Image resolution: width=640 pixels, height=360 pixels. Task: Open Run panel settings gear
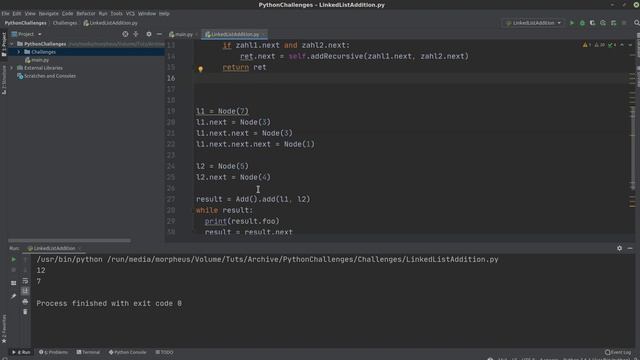tap(620, 248)
